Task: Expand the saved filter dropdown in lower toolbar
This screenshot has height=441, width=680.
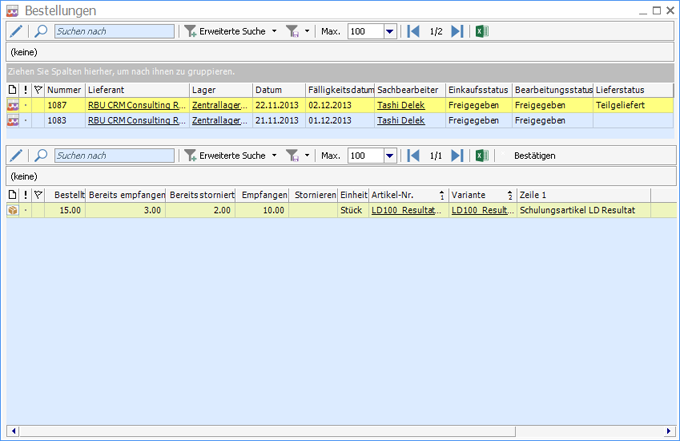Action: pyautogui.click(x=307, y=155)
